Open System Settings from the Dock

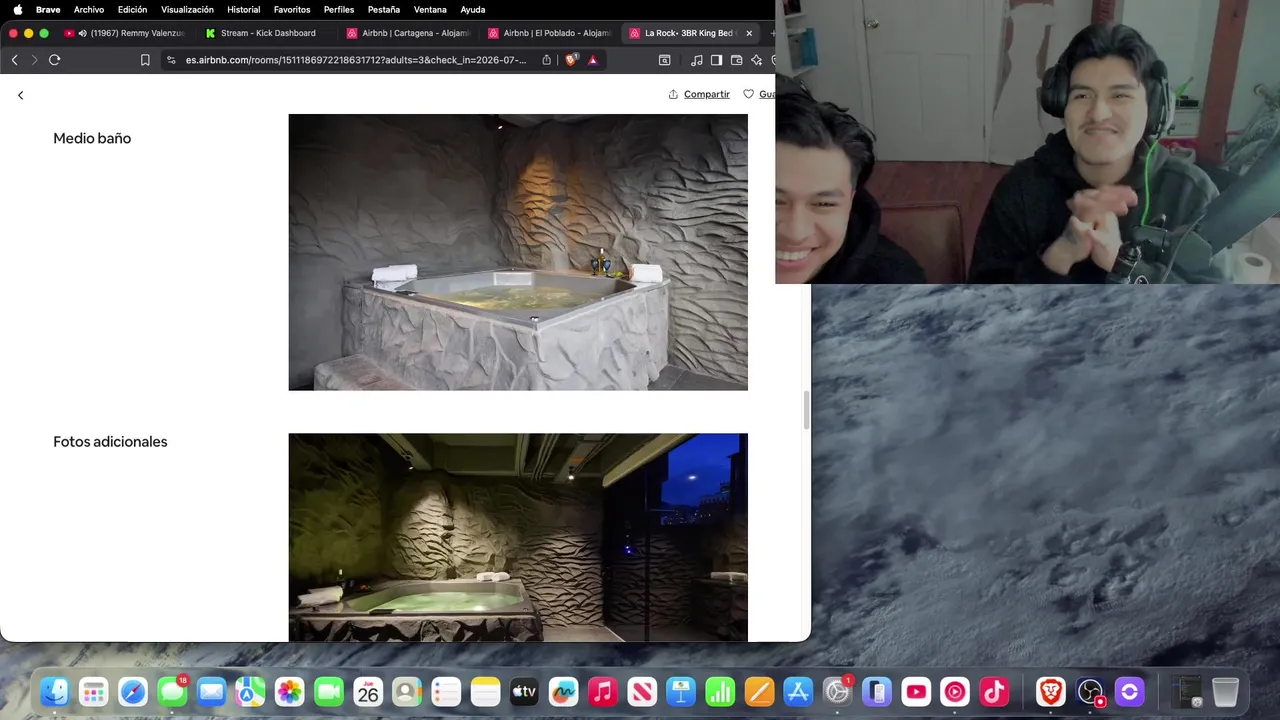837,692
